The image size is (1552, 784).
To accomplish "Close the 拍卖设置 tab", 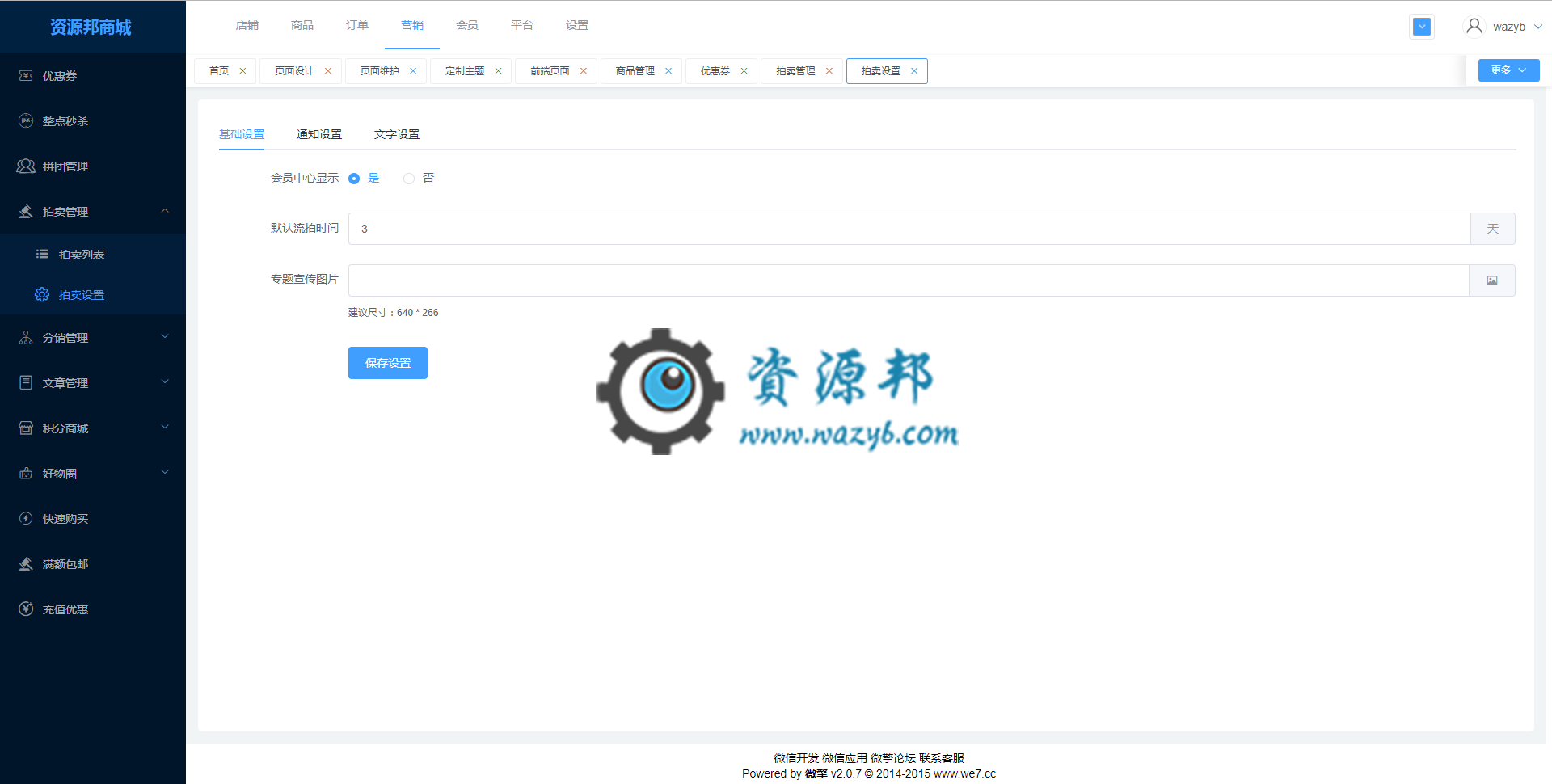I will [x=914, y=71].
